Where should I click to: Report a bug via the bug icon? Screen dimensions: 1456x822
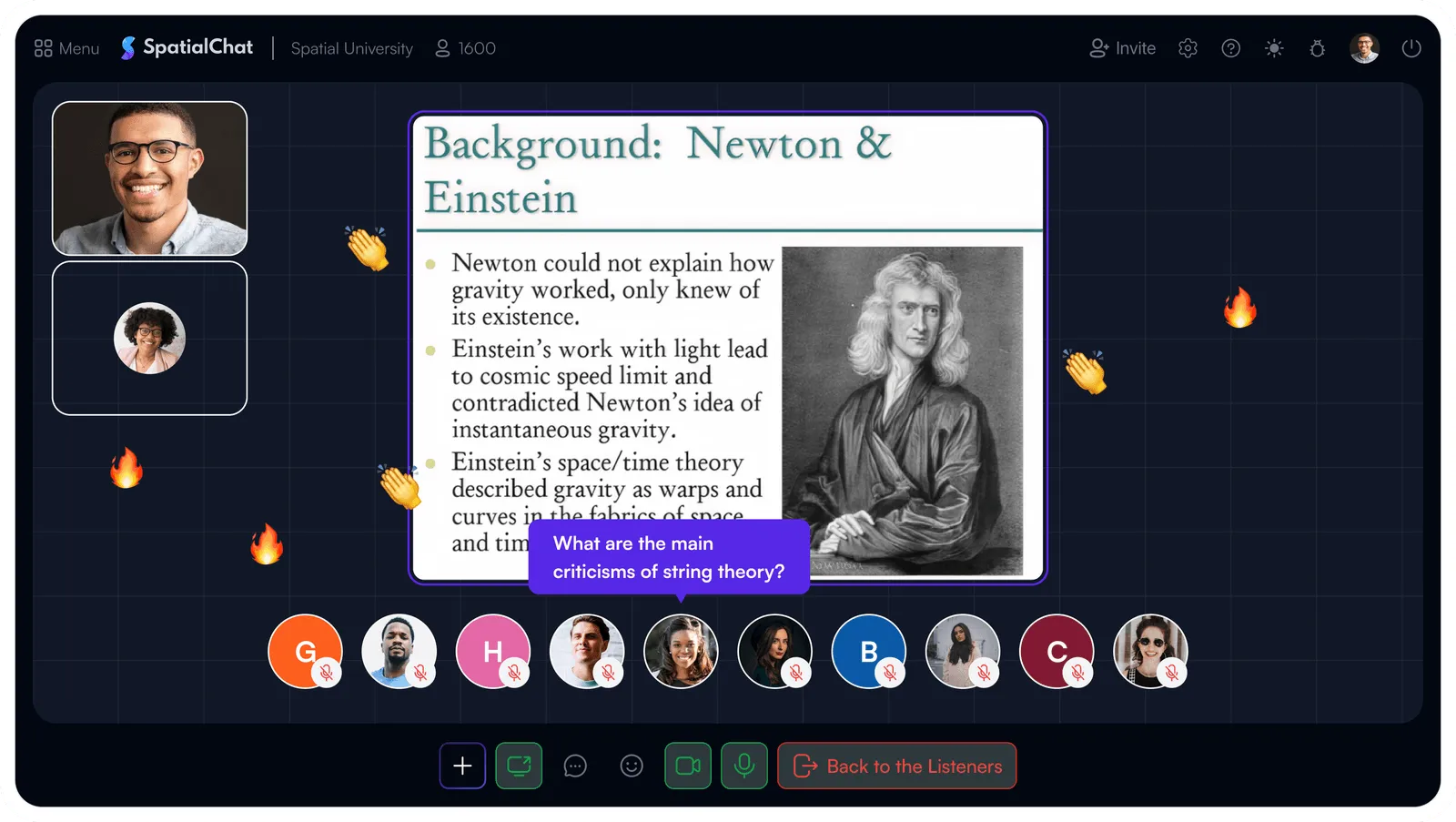pyautogui.click(x=1318, y=47)
